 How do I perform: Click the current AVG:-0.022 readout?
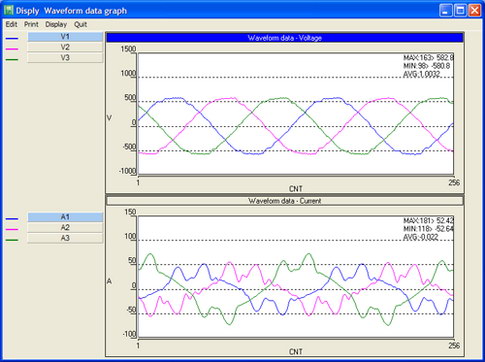pos(421,237)
